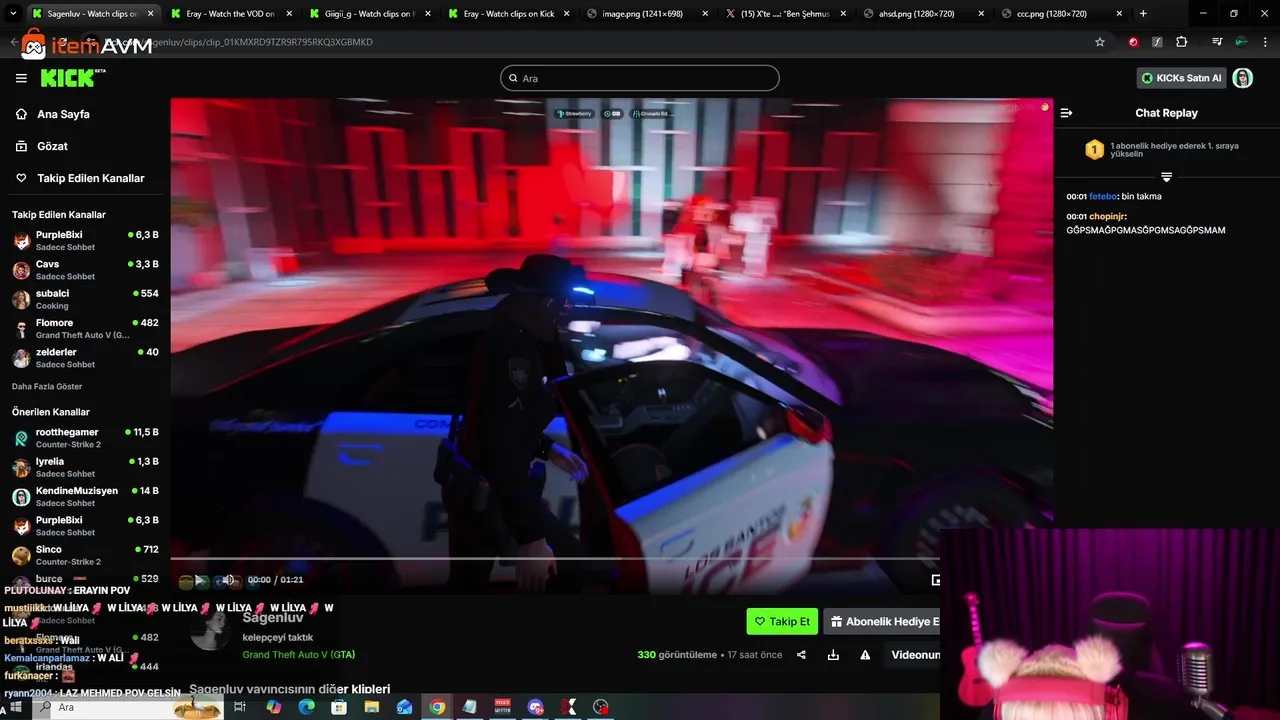Expand the gift leaderboard chevron
Viewport: 1280px width, 720px height.
pos(1166,177)
